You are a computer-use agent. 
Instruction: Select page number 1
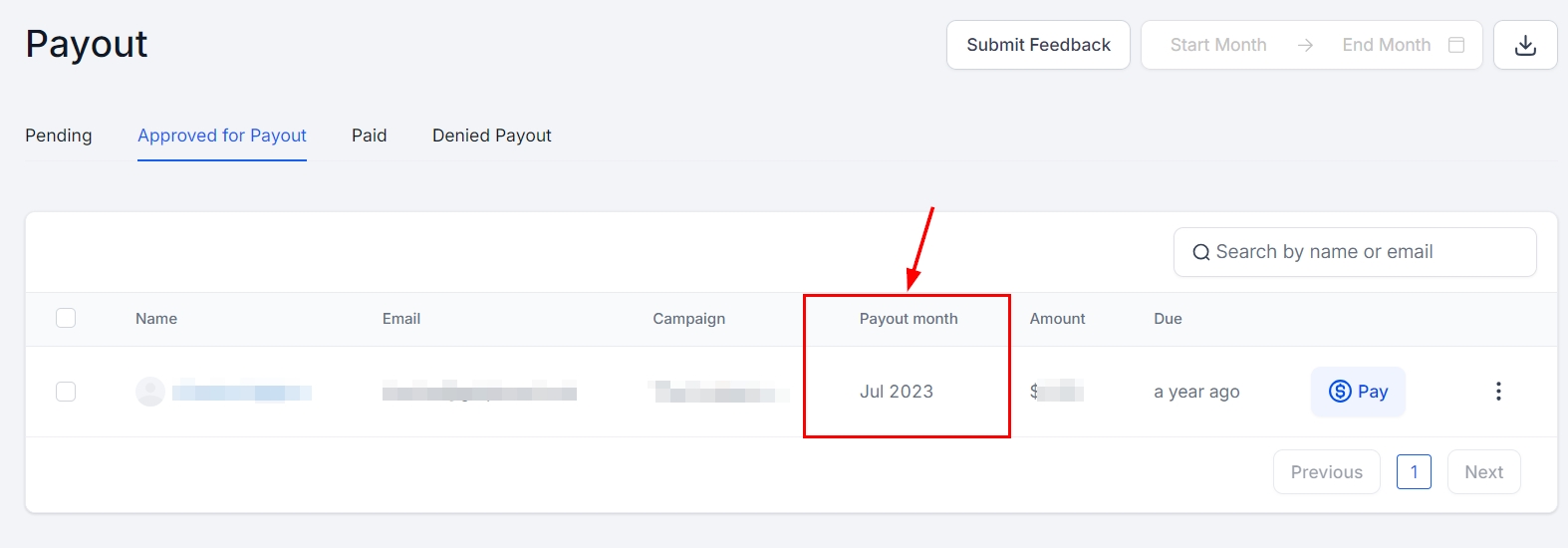[x=1414, y=472]
